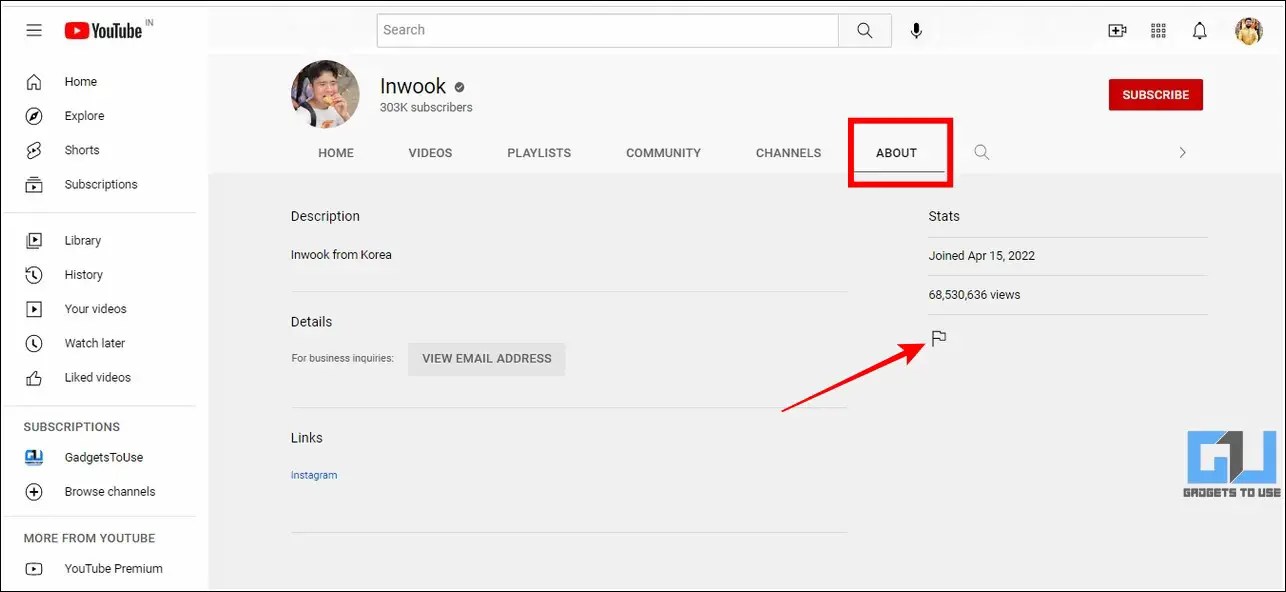Click the Create video icon

(x=1117, y=30)
